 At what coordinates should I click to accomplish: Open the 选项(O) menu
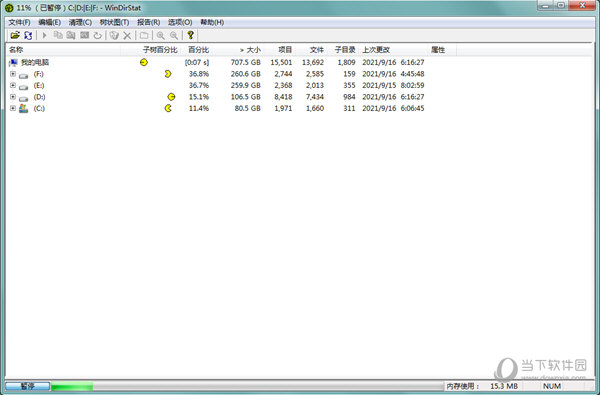point(180,22)
